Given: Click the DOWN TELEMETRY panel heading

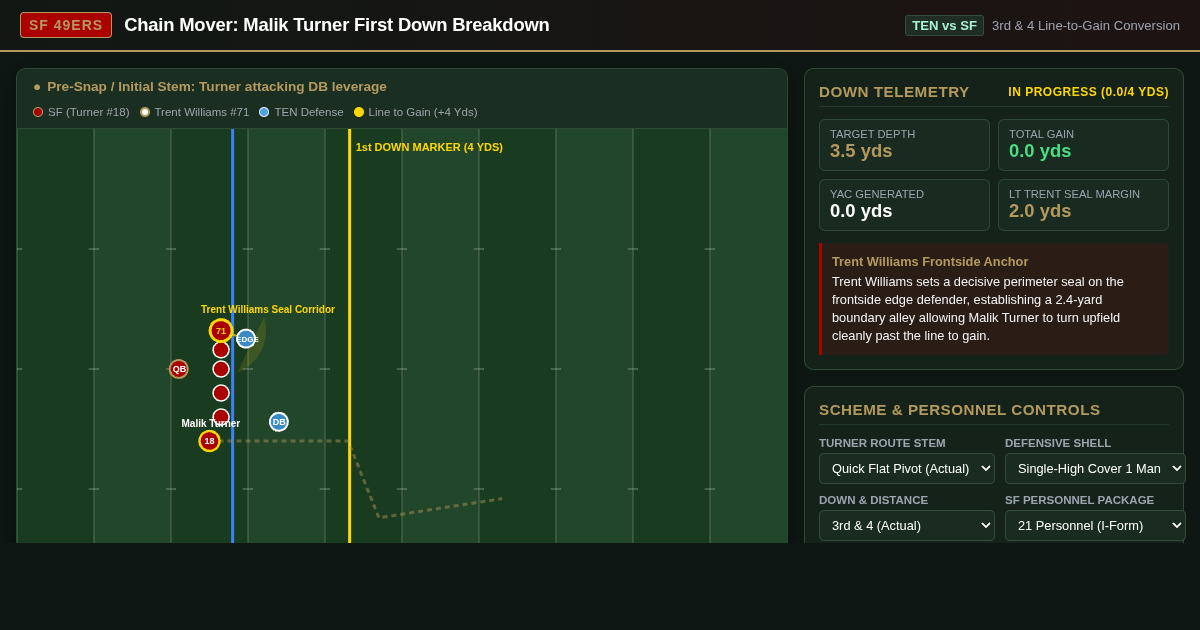Looking at the screenshot, I should click(x=894, y=92).
